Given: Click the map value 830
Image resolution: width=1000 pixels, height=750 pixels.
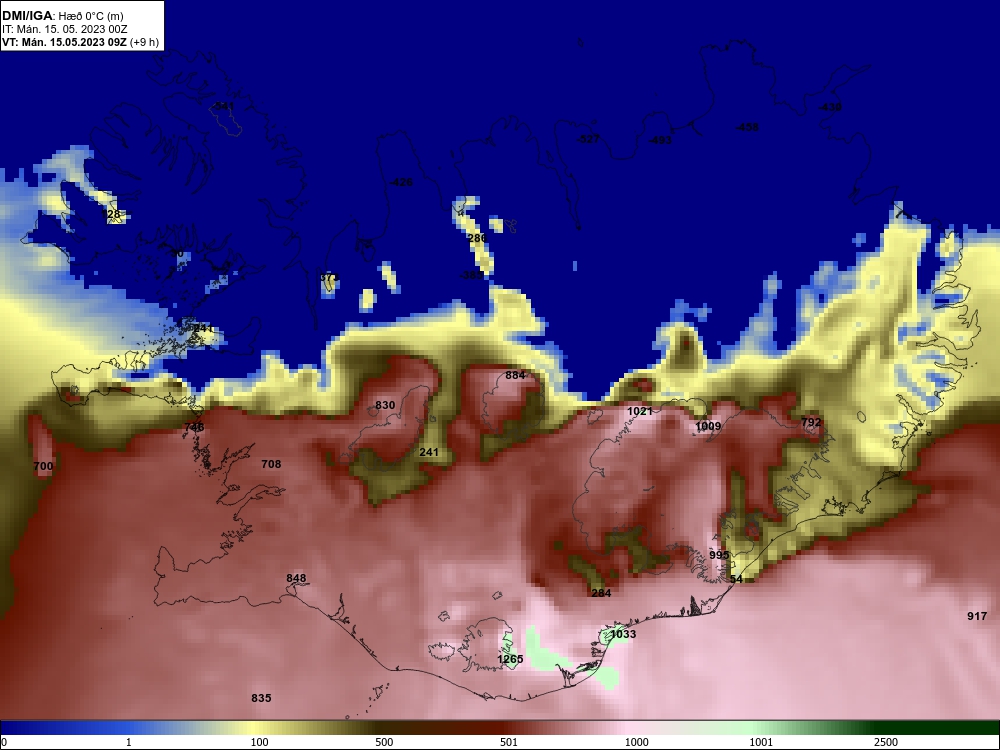Looking at the screenshot, I should pos(385,405).
